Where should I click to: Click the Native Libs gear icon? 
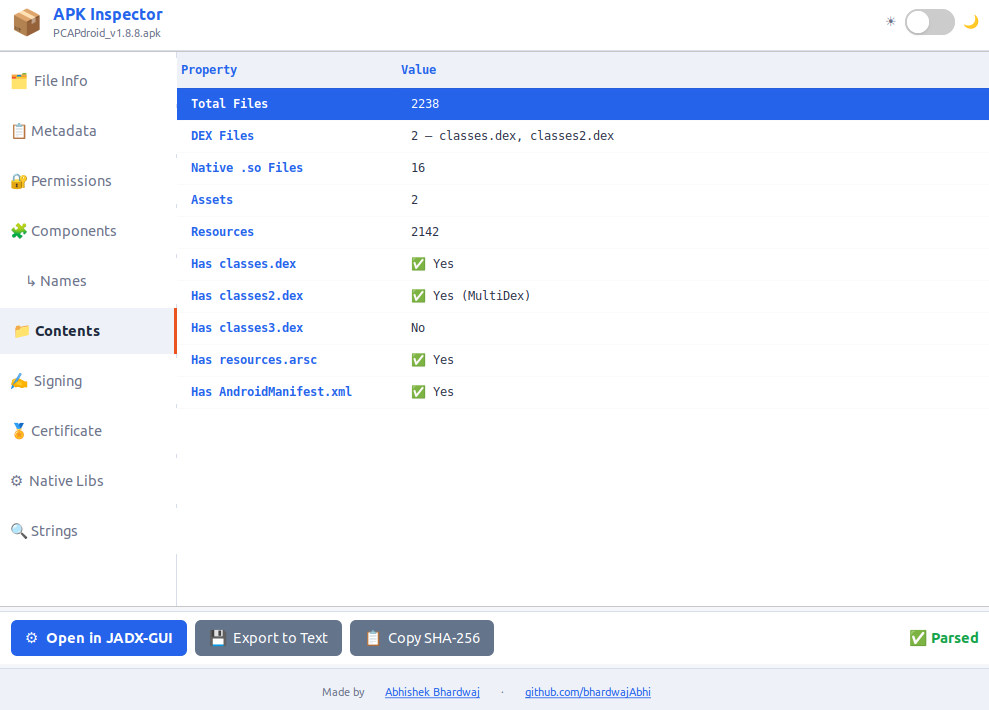coord(16,481)
